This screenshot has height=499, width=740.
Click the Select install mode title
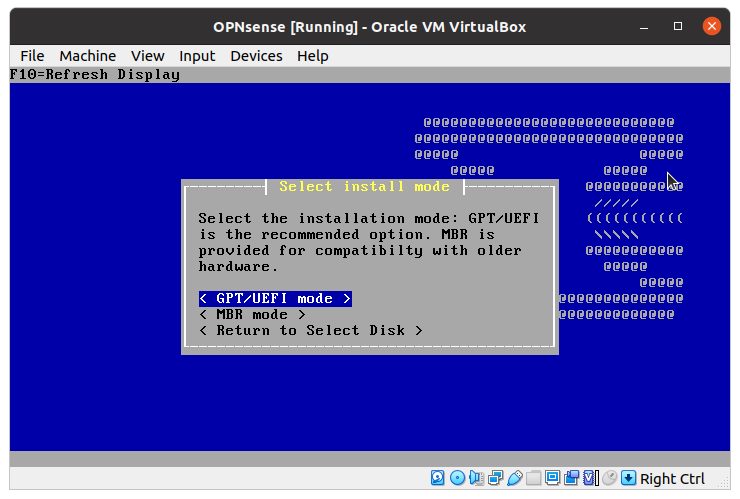click(x=364, y=186)
